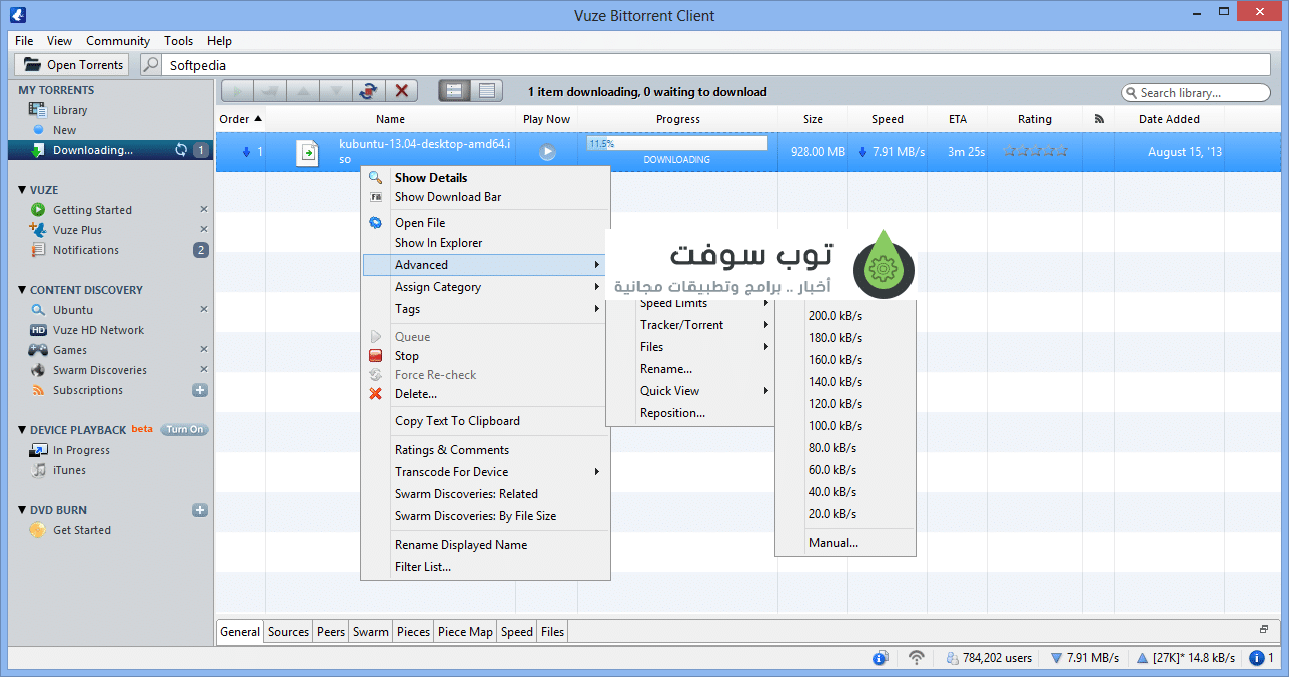
Task: Expand the Files submenu
Action: coord(690,347)
